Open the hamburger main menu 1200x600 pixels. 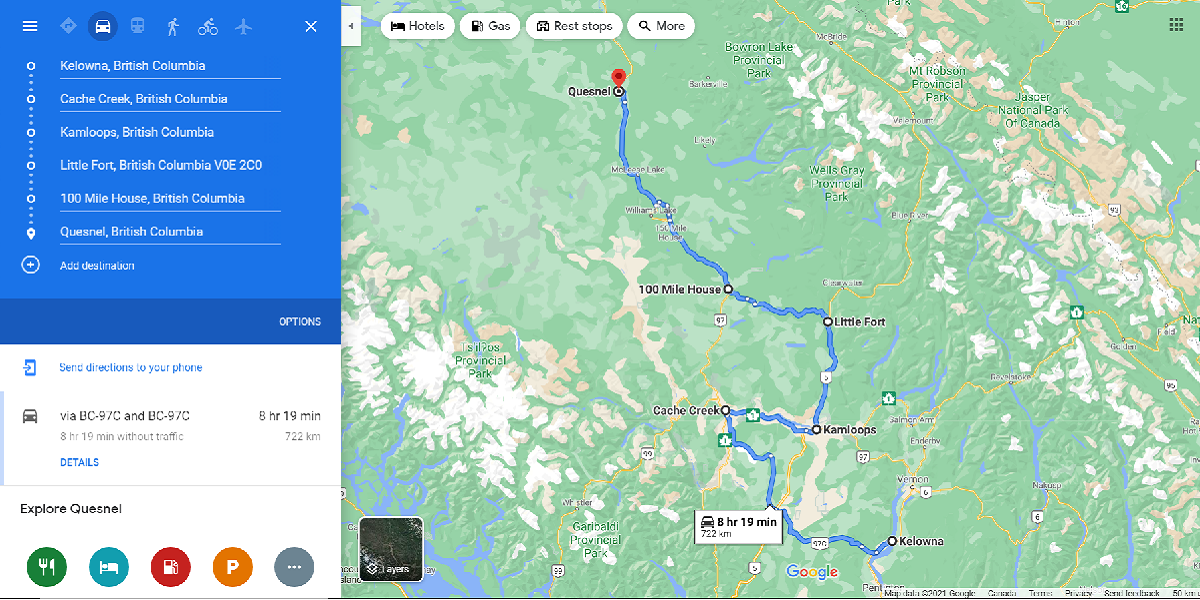(x=30, y=26)
